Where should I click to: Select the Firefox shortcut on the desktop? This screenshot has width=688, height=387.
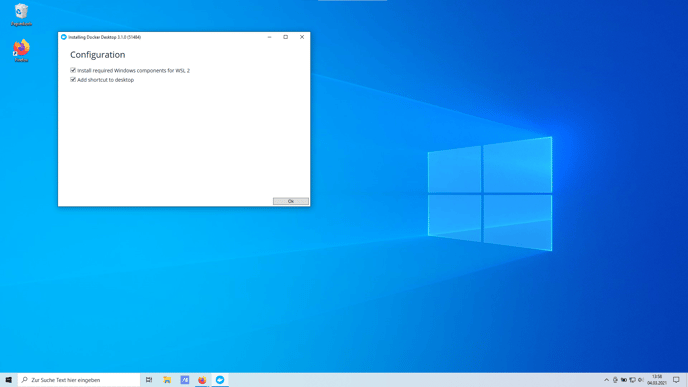tap(21, 50)
